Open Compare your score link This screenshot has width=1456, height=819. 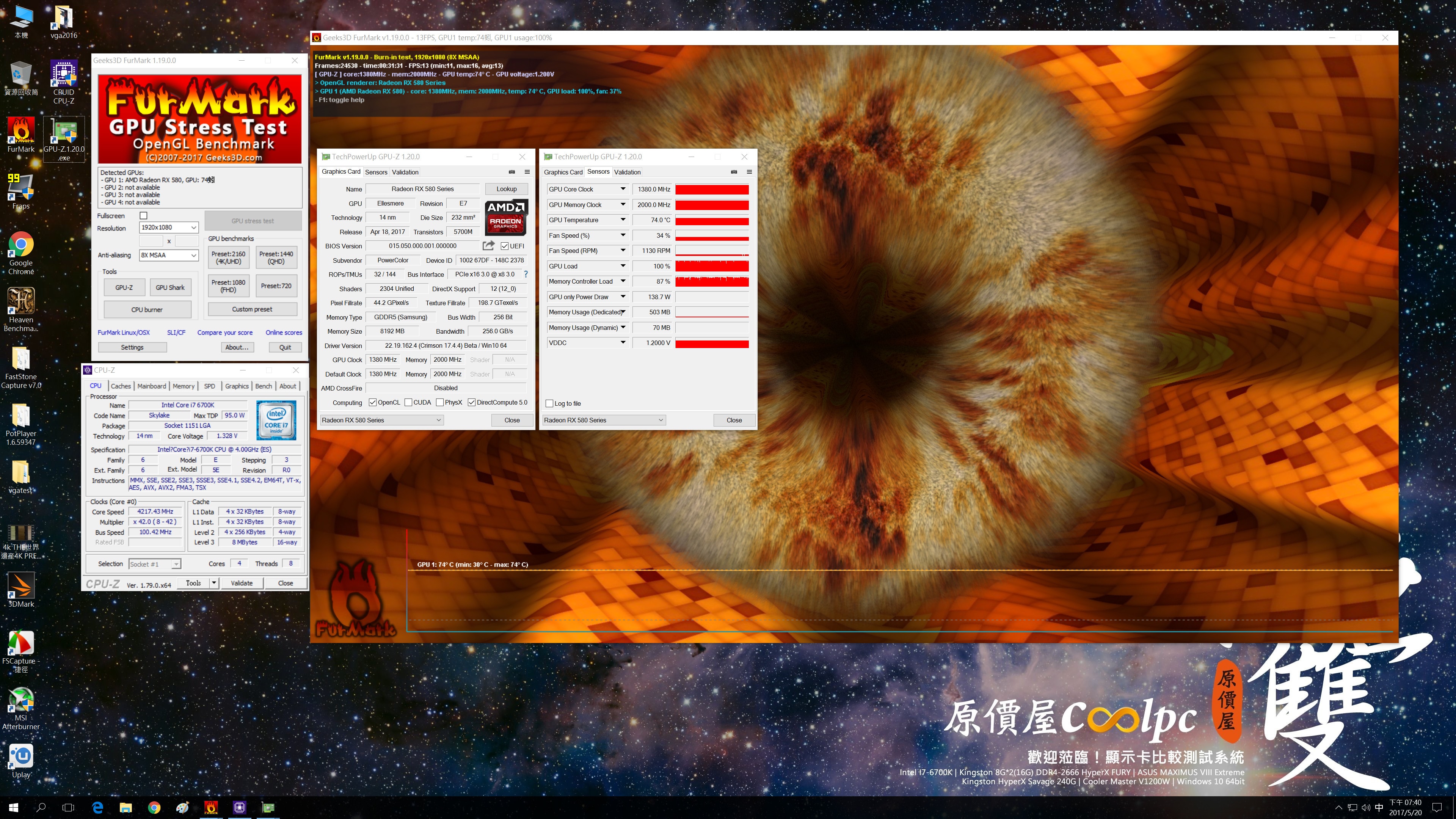point(225,333)
